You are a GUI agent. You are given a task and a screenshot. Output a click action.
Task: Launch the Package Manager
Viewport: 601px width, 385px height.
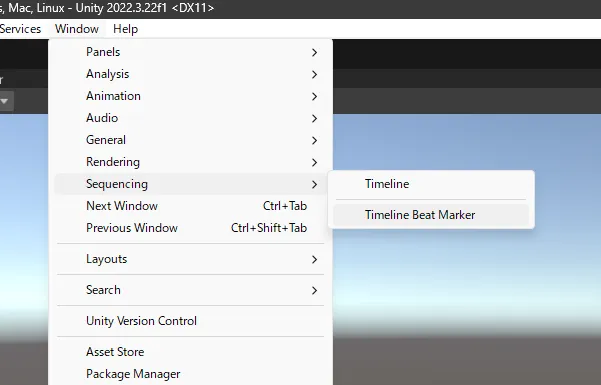click(190, 374)
